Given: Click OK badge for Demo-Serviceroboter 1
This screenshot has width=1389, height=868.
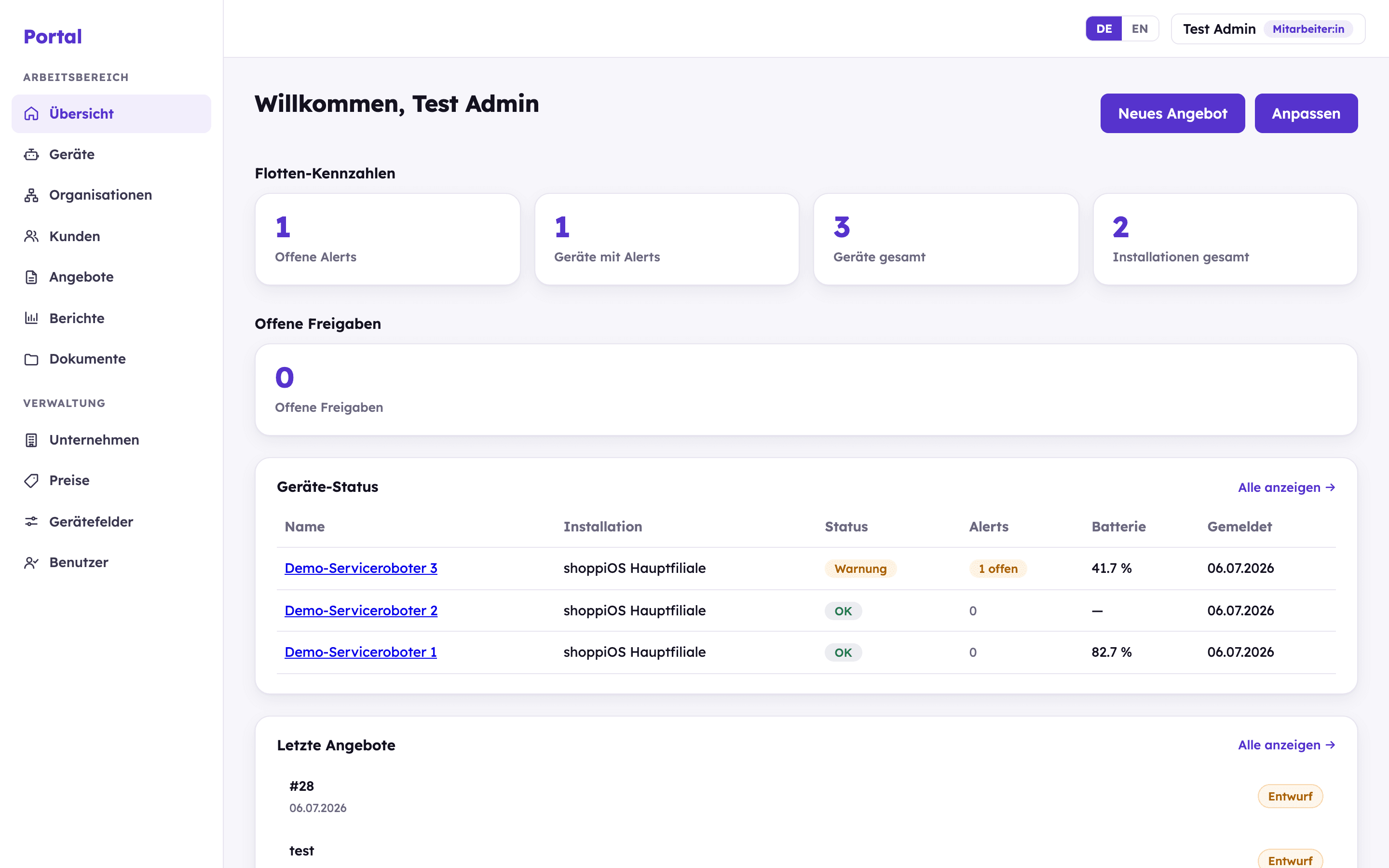Looking at the screenshot, I should click(843, 653).
